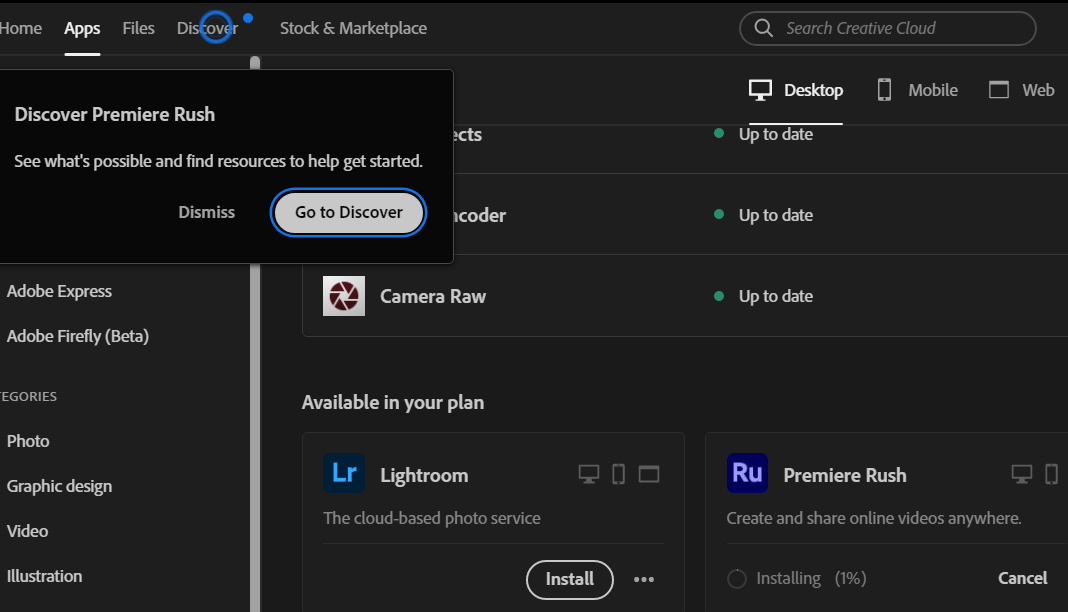Select Adobe Firefly (Beta) in sidebar
This screenshot has height=612, width=1068.
pos(78,336)
